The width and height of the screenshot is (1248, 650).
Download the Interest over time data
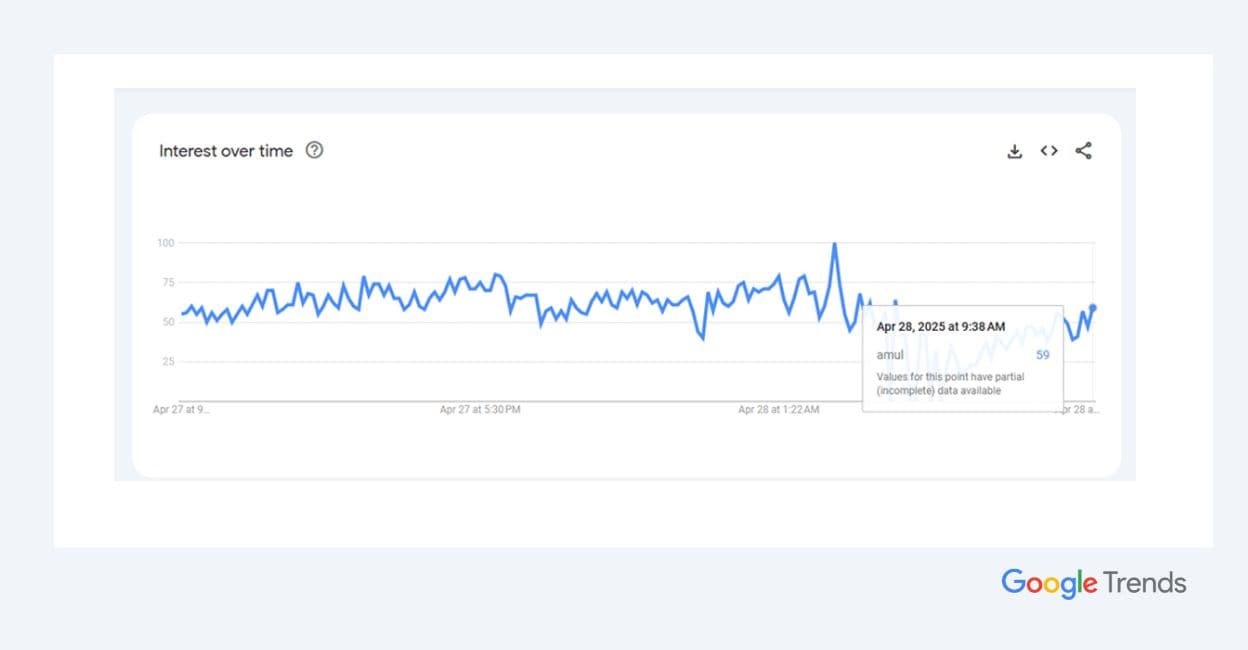point(1014,151)
